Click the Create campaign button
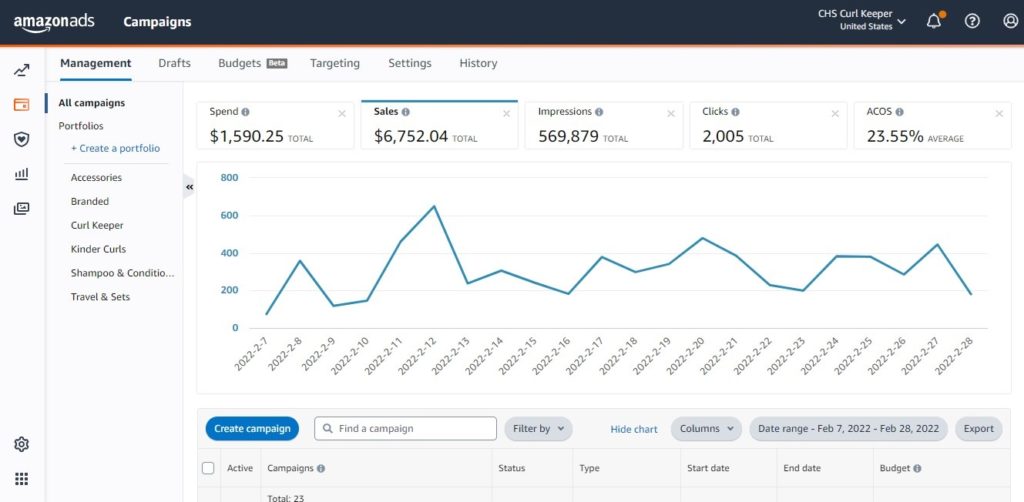1024x502 pixels. (x=252, y=429)
